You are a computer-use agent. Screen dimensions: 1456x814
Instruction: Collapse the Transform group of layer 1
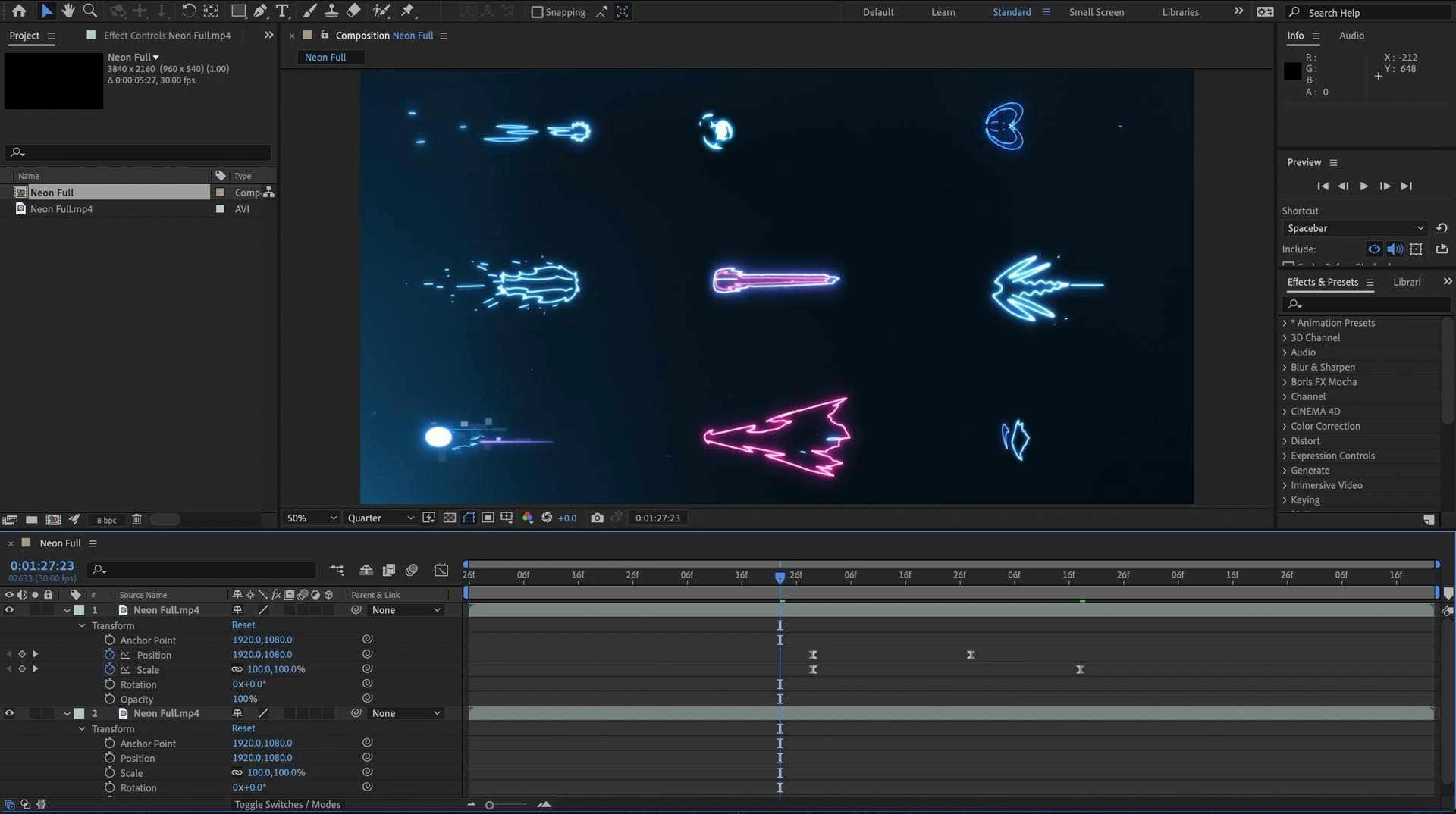[x=82, y=625]
